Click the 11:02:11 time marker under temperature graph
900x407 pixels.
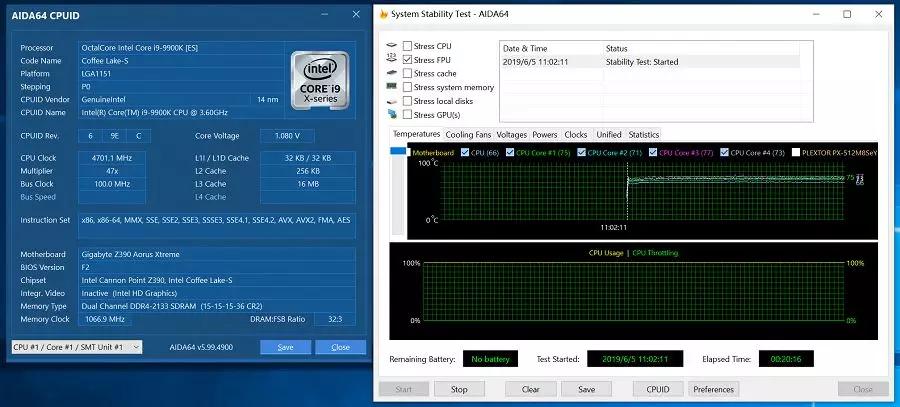(614, 227)
